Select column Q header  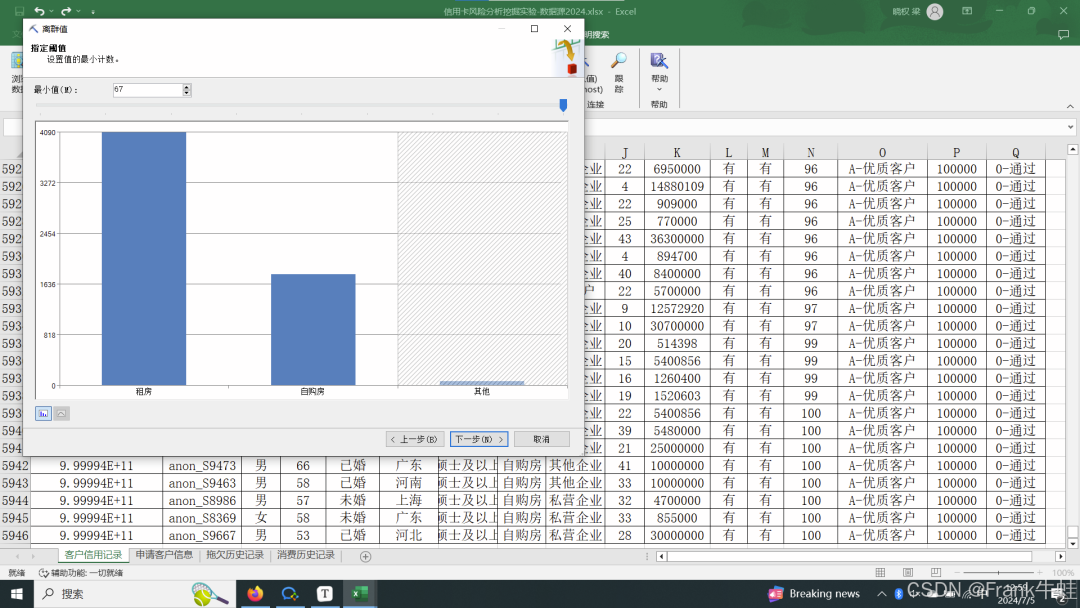pyautogui.click(x=1016, y=152)
